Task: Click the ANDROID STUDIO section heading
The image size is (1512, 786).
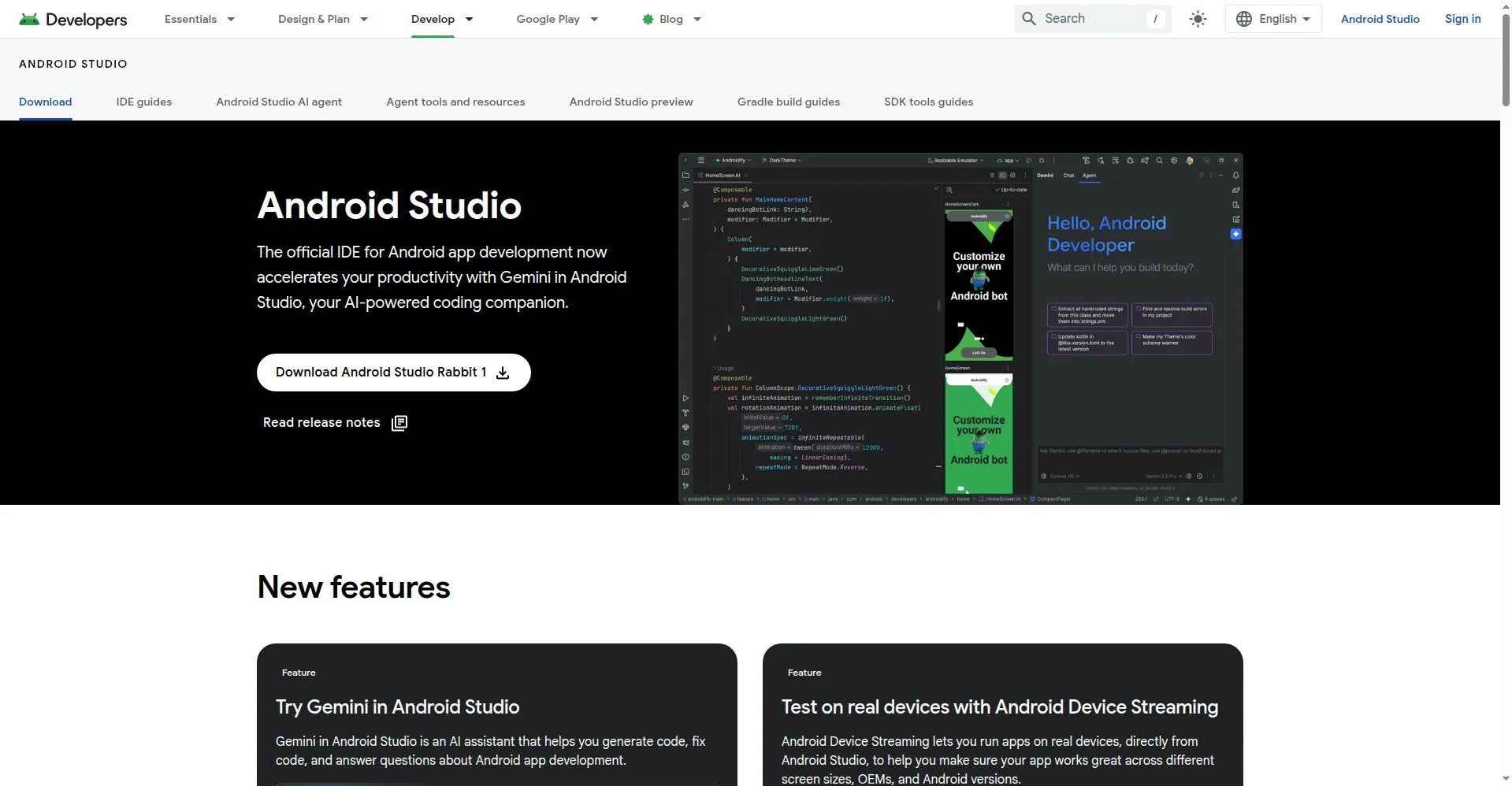Action: (x=73, y=64)
